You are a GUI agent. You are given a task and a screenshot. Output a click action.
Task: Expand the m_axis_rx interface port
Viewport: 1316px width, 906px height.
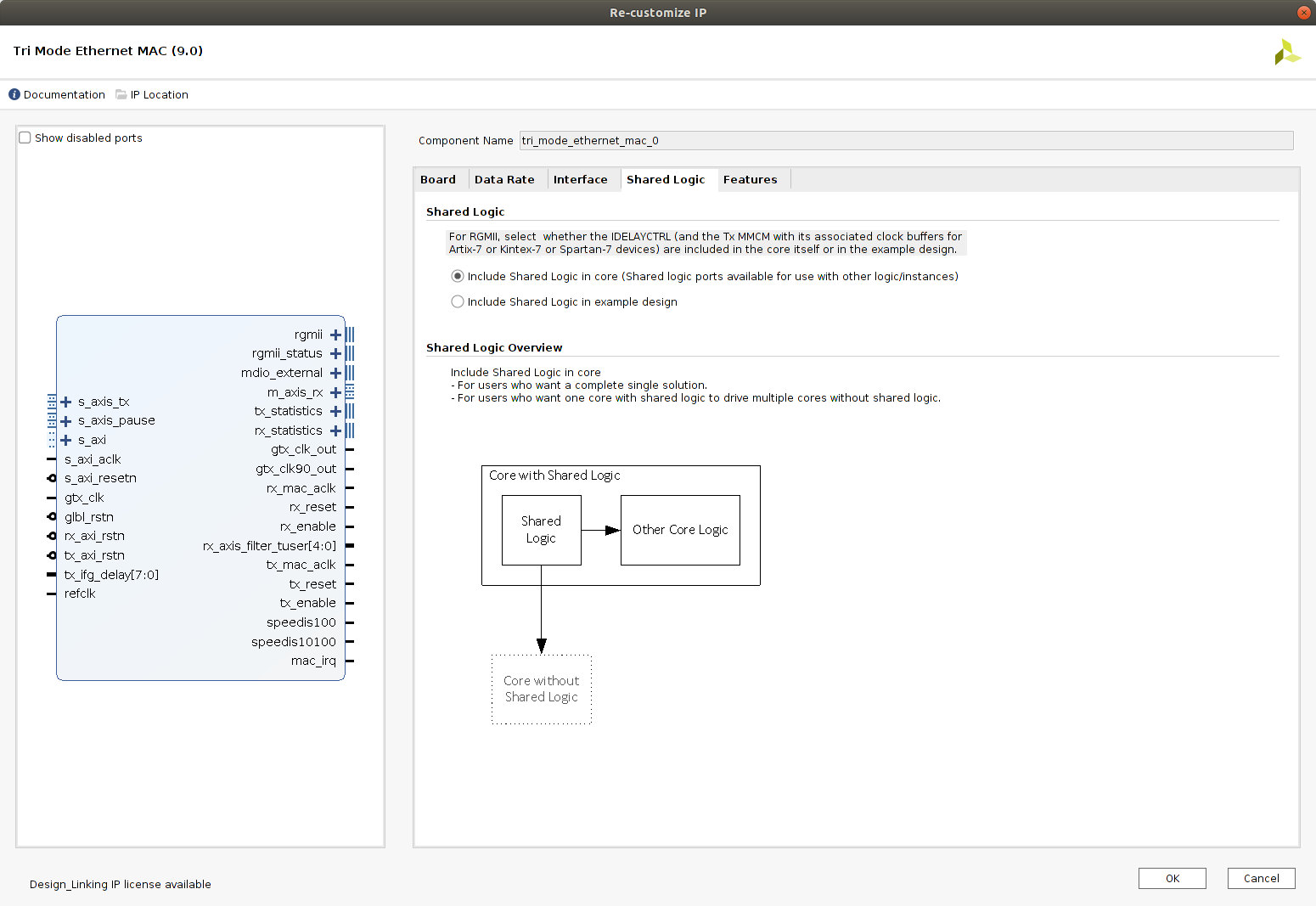[335, 392]
